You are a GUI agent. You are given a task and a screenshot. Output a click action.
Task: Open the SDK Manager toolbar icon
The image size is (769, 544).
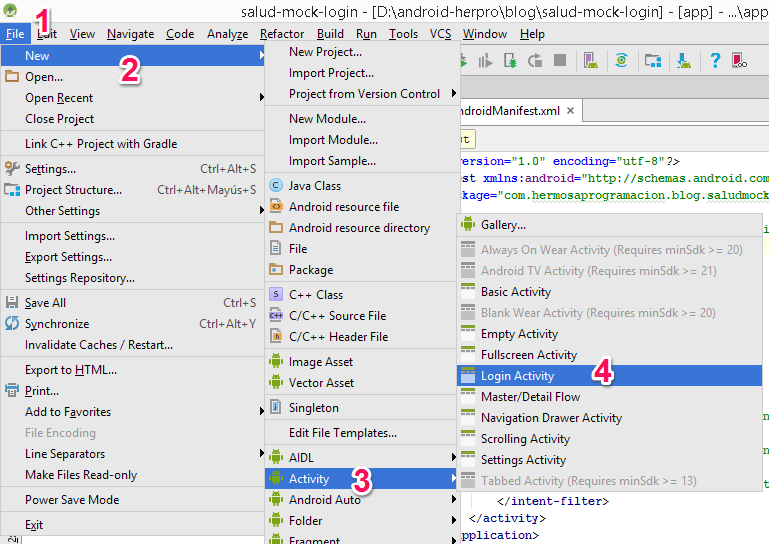[684, 61]
